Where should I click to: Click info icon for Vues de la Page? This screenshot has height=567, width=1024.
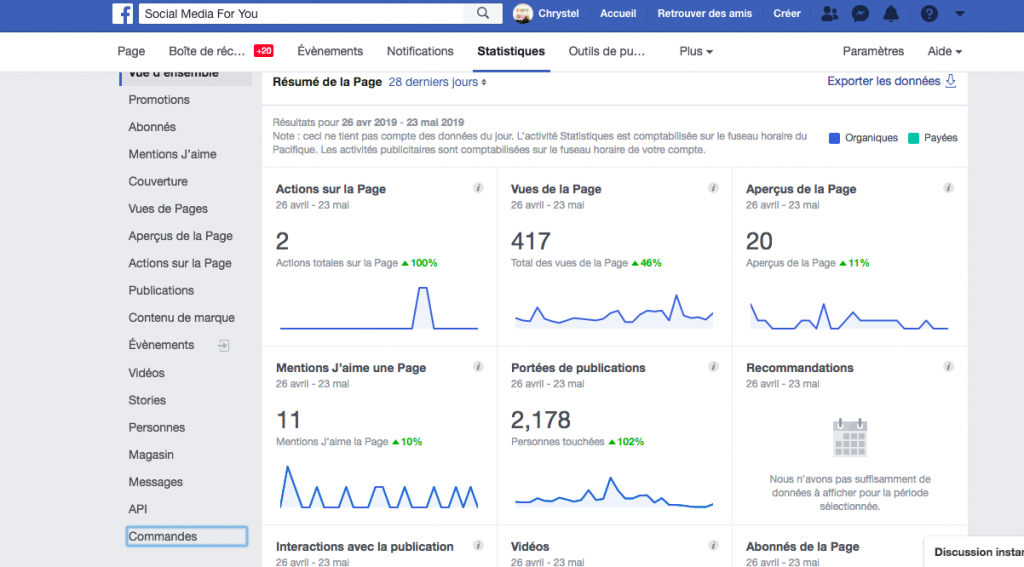[713, 188]
